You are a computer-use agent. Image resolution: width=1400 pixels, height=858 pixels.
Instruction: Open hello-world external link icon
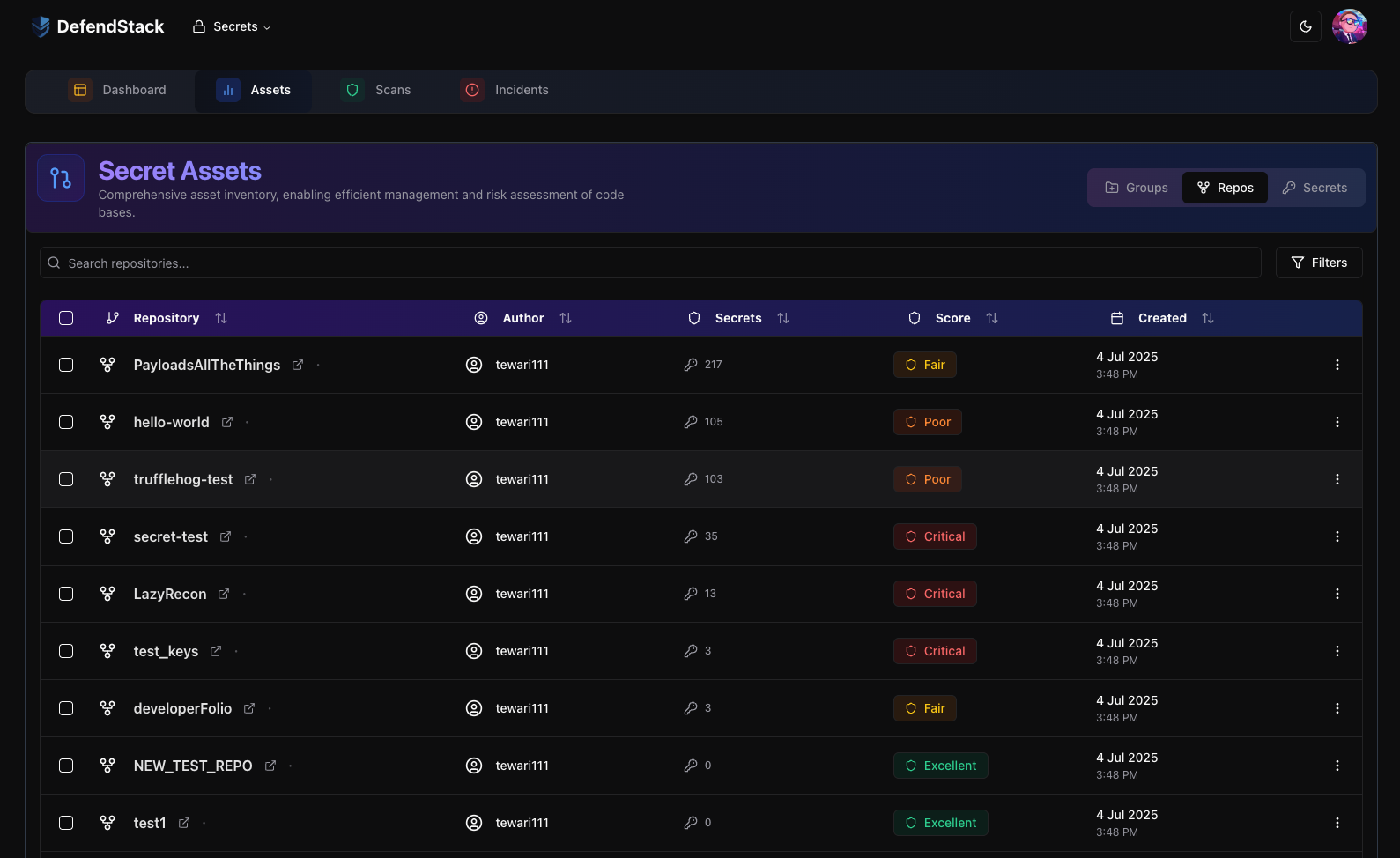point(227,422)
